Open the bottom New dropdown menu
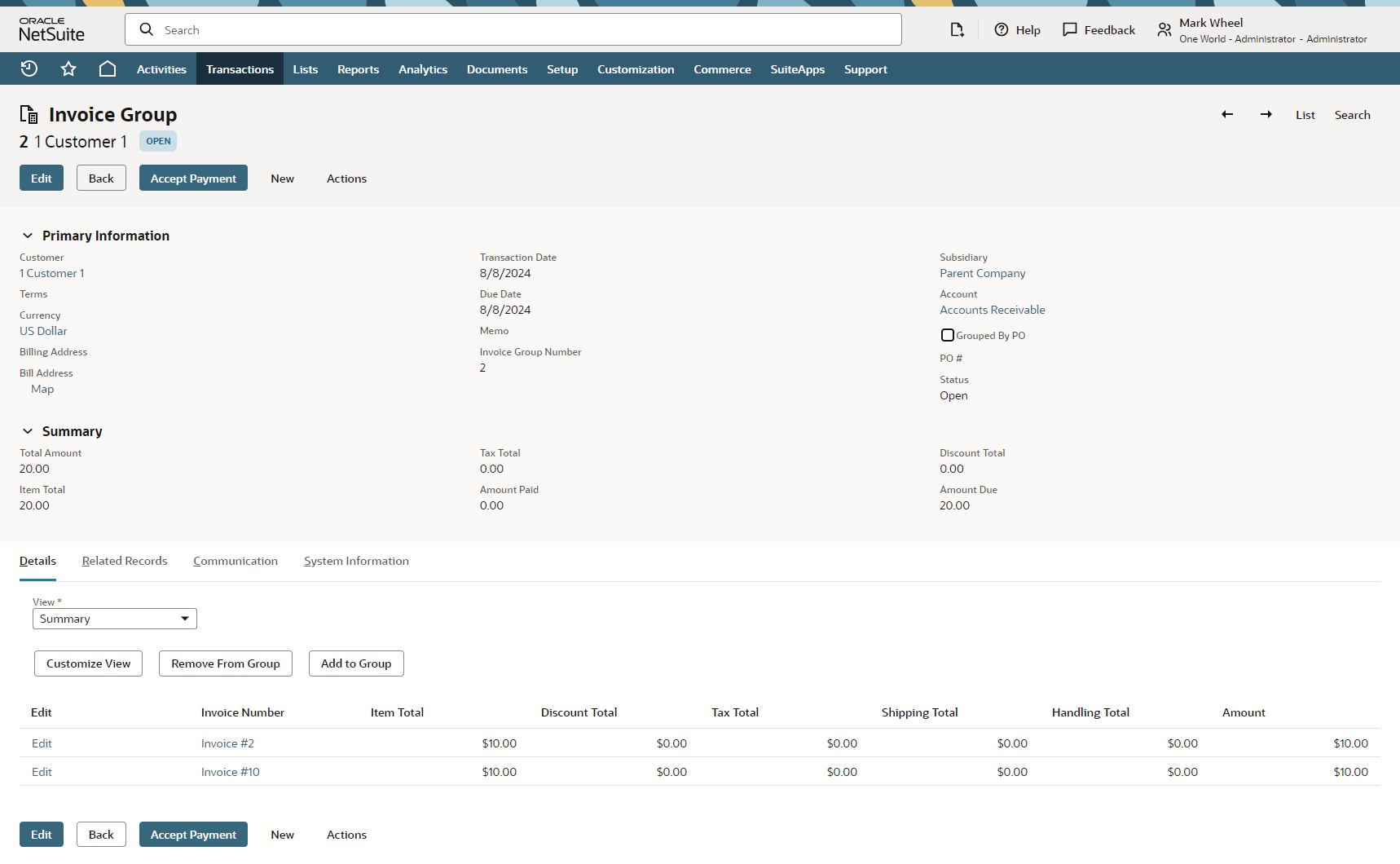 [x=283, y=835]
